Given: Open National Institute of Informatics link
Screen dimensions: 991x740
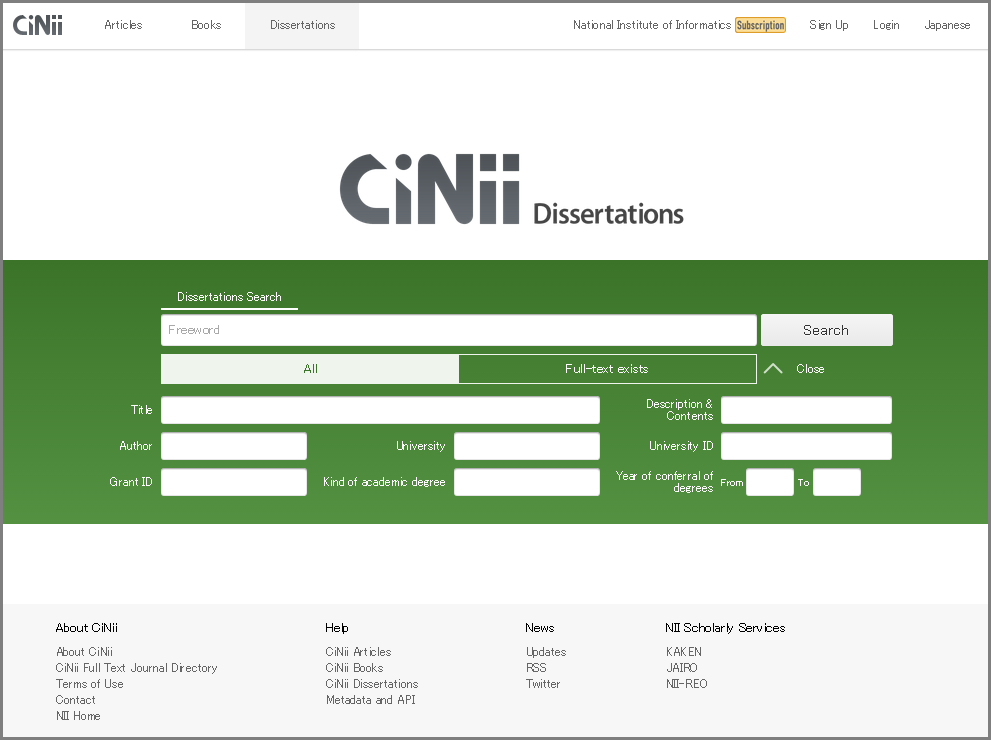Looking at the screenshot, I should coord(652,25).
